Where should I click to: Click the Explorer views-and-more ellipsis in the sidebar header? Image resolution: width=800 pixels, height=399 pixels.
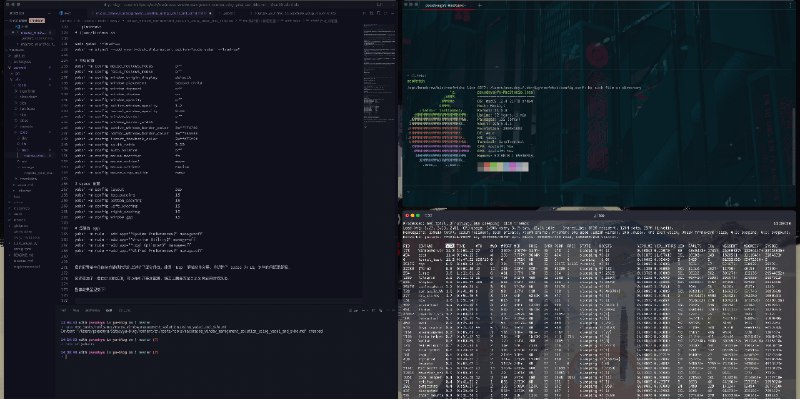pyautogui.click(x=51, y=13)
